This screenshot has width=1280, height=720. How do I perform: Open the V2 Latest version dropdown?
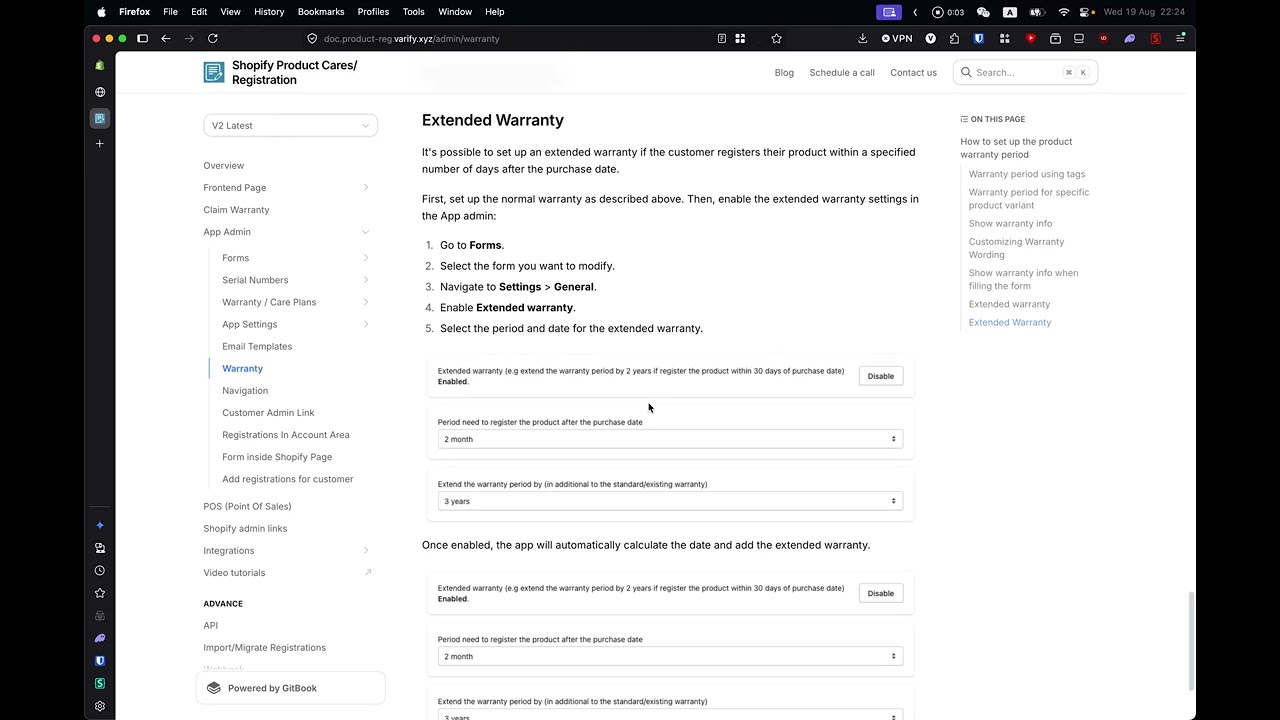coord(290,125)
